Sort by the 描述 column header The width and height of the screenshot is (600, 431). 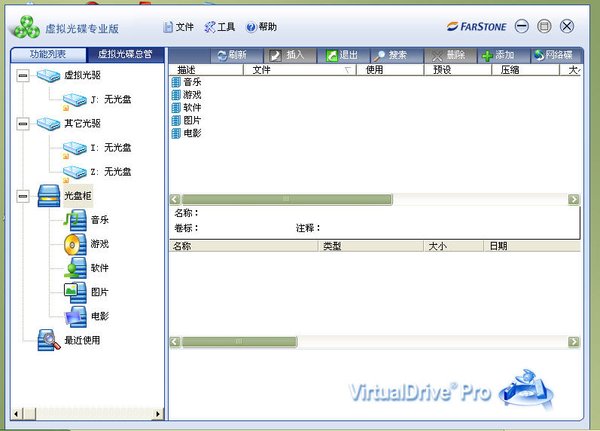click(206, 70)
